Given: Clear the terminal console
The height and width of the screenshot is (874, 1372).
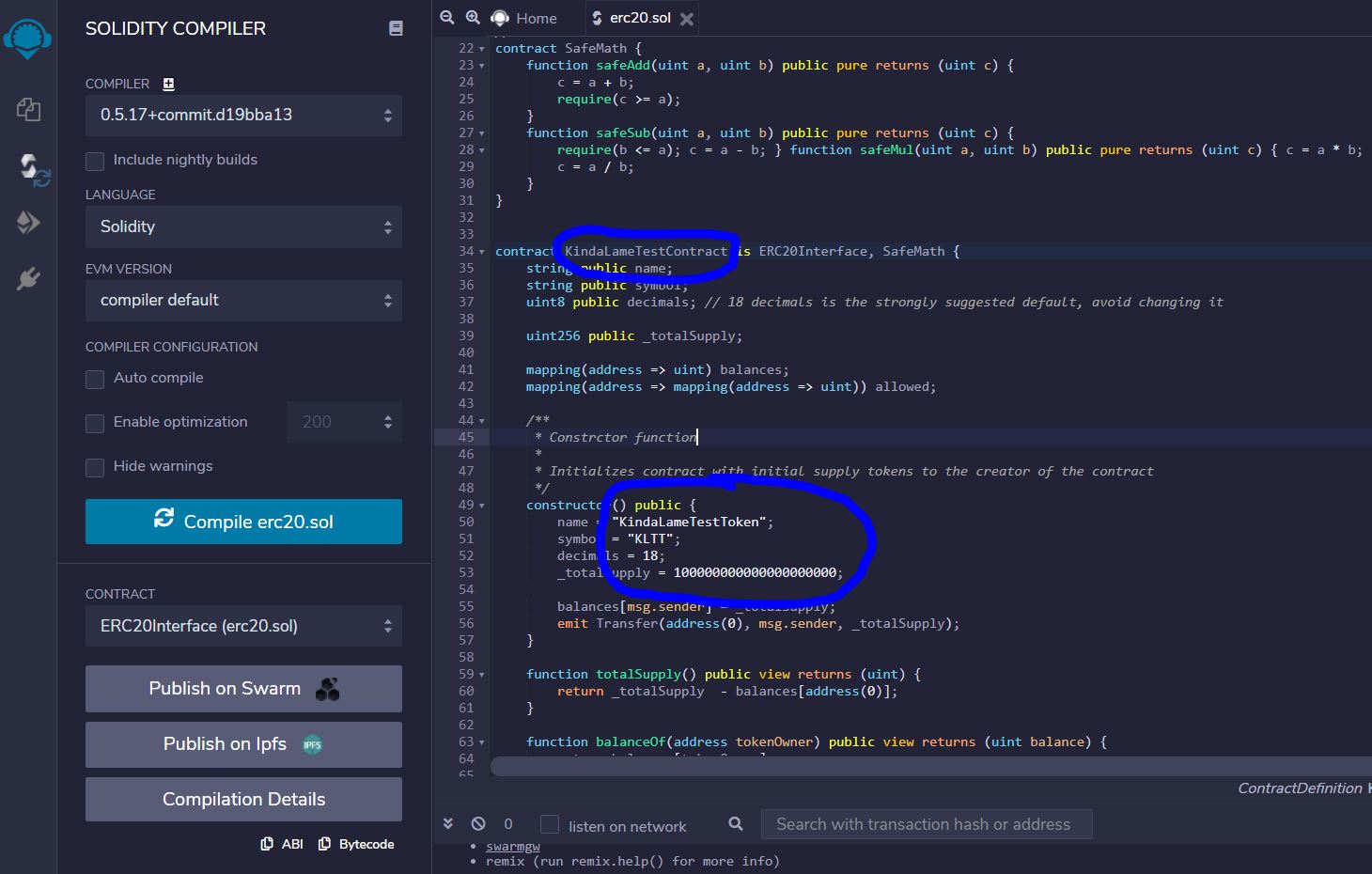Looking at the screenshot, I should pos(478,823).
